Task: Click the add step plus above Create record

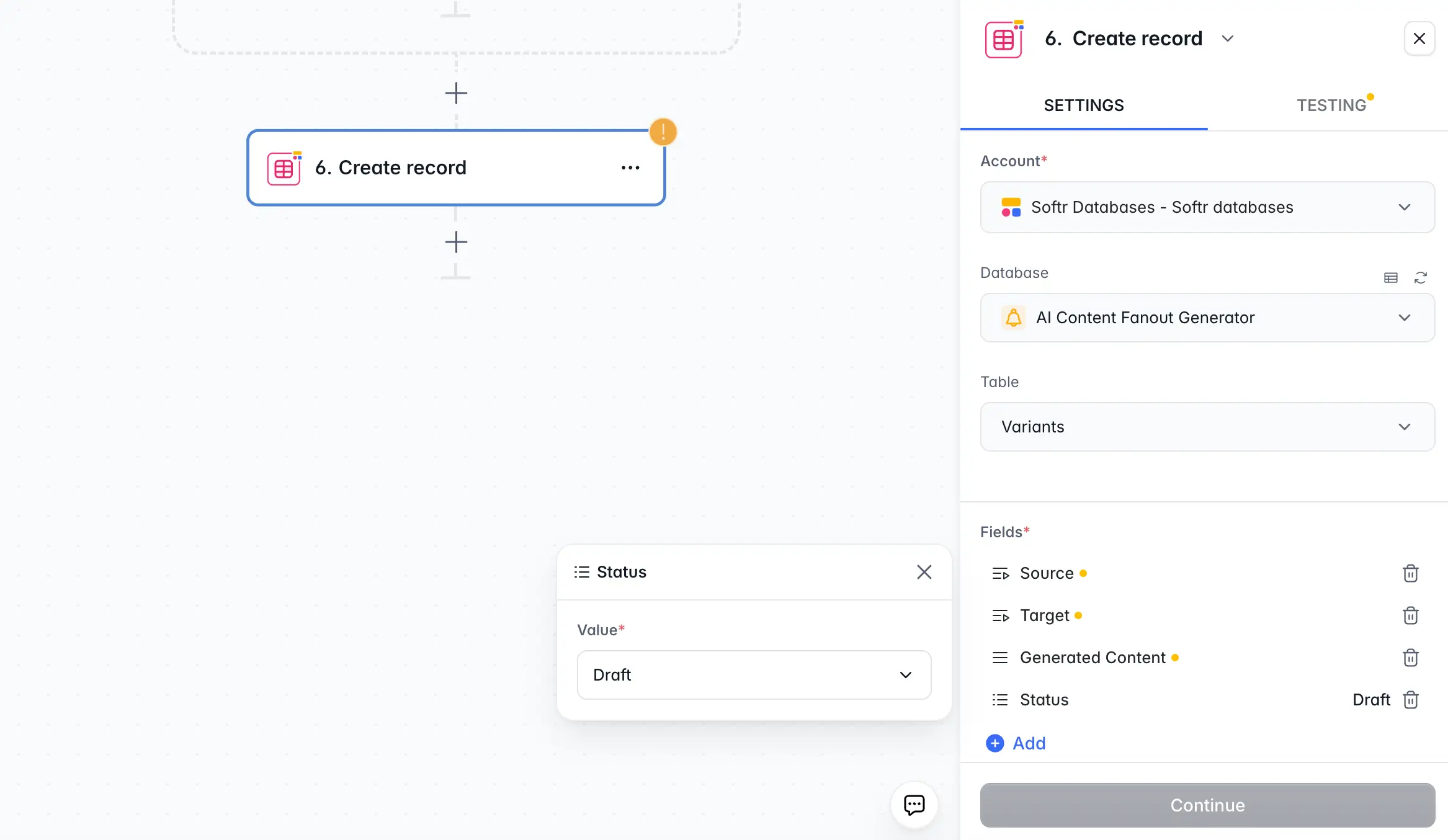Action: click(456, 94)
